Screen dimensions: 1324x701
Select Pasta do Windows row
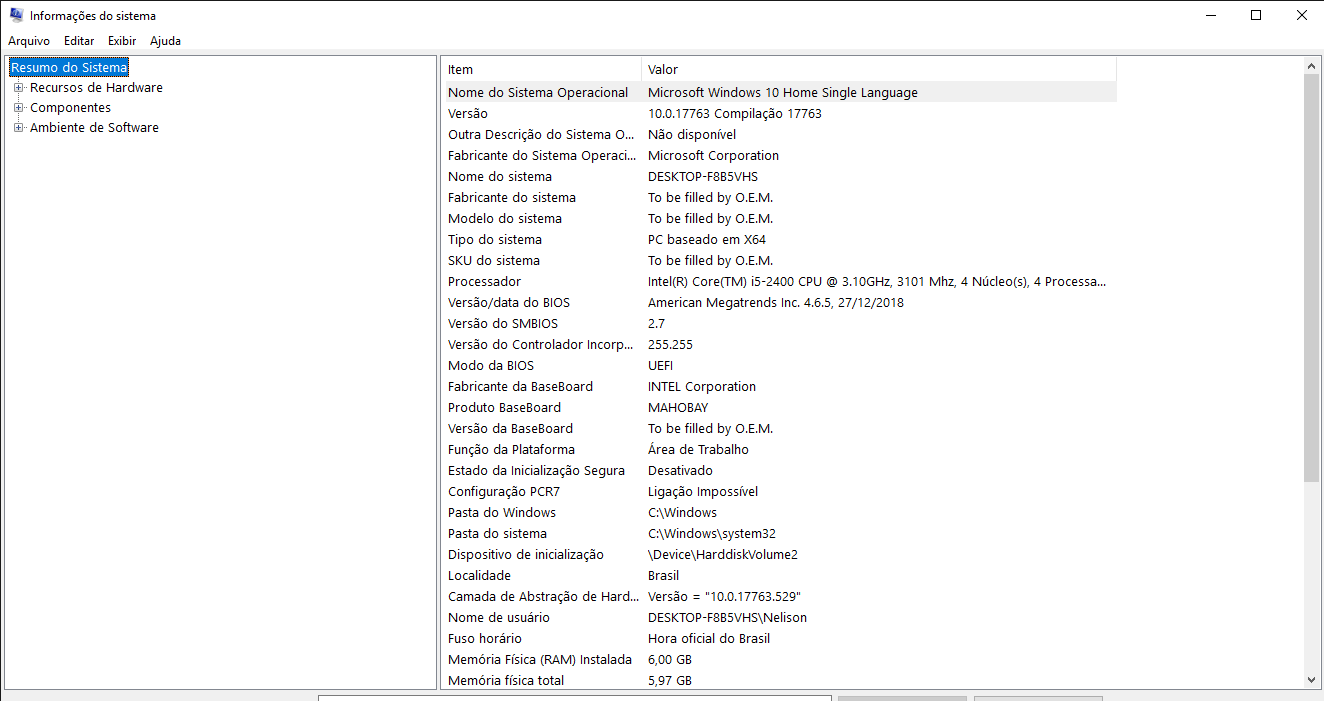779,512
